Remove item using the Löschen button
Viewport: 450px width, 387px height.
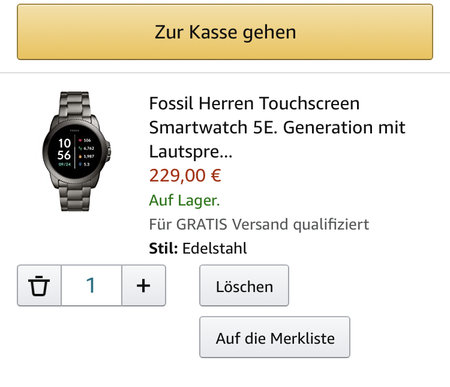[244, 286]
